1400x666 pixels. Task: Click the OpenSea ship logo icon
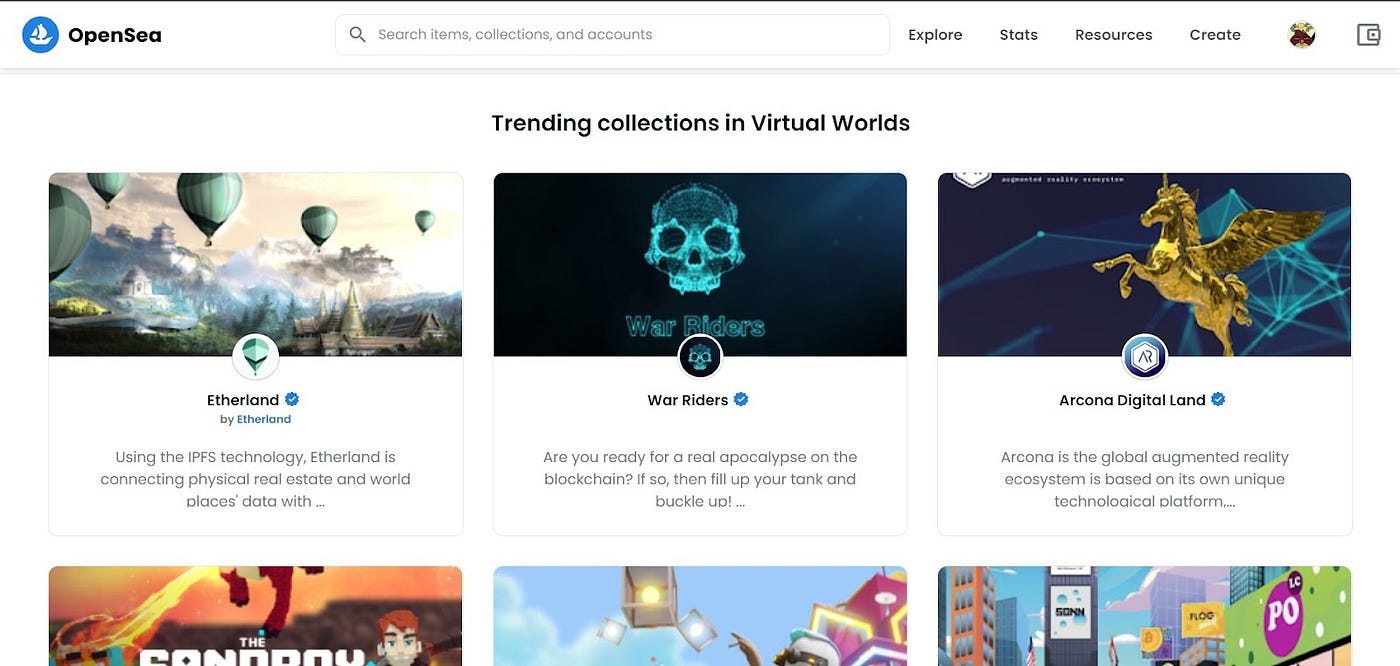(x=41, y=35)
